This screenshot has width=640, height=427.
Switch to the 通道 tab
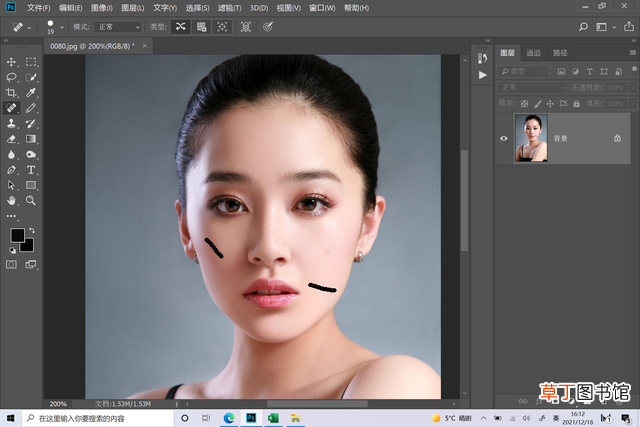(x=533, y=53)
